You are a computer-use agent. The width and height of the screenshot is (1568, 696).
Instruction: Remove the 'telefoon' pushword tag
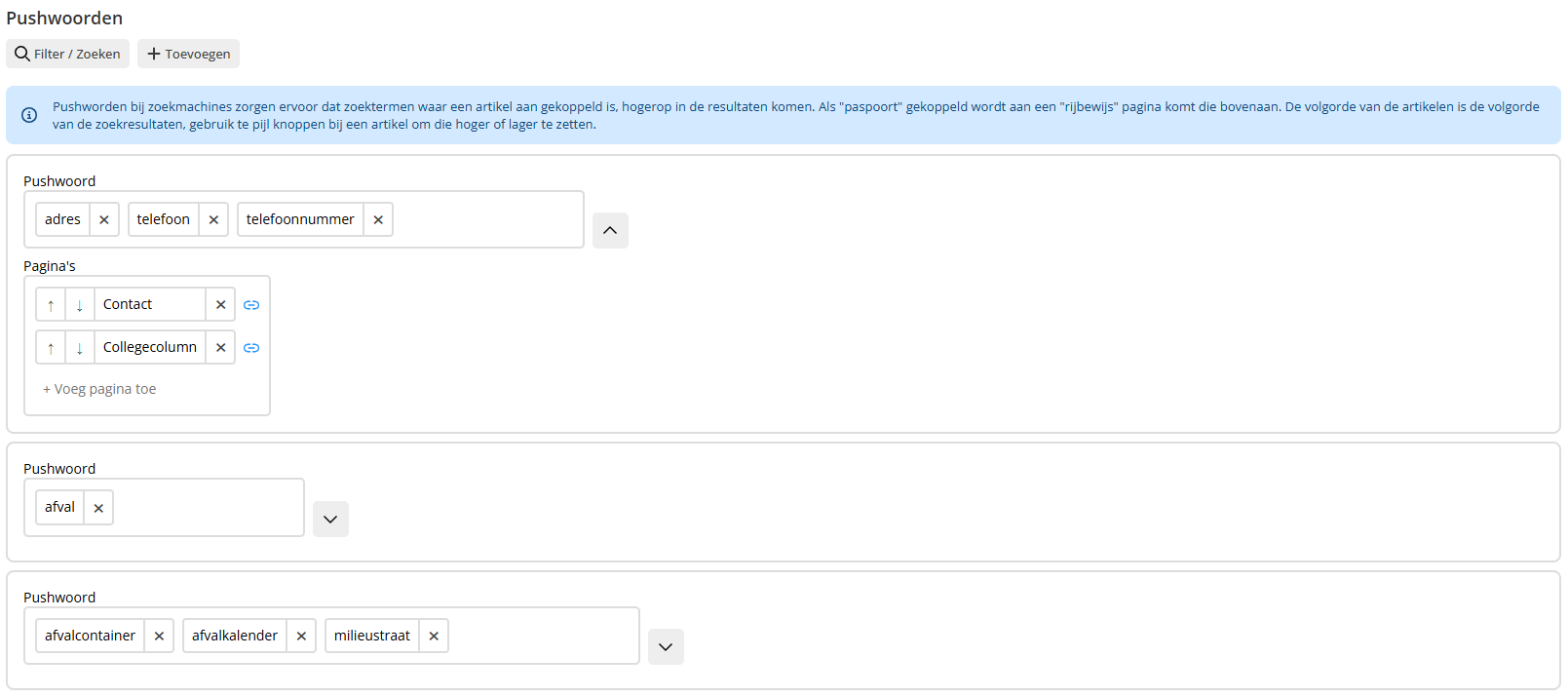(213, 220)
